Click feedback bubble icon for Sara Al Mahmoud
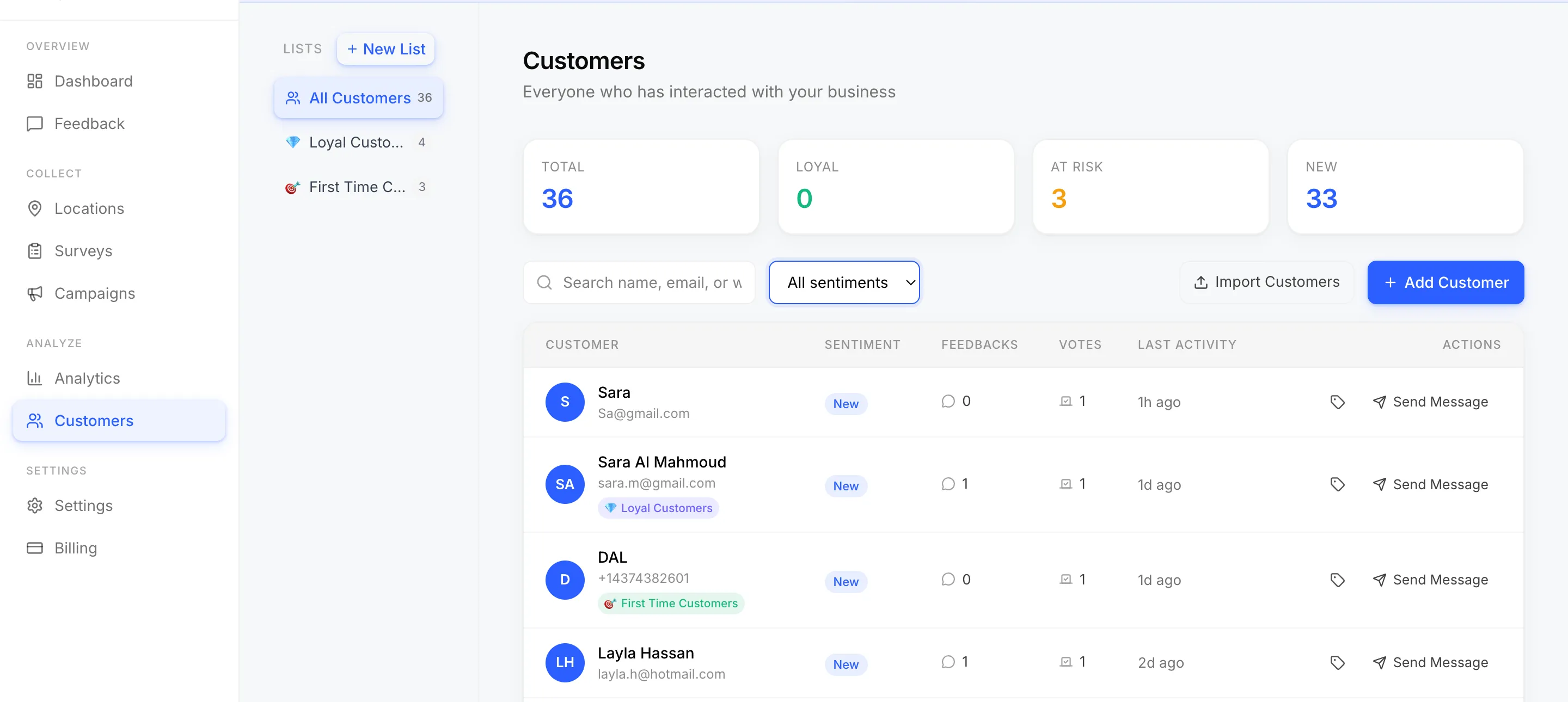 click(x=948, y=484)
